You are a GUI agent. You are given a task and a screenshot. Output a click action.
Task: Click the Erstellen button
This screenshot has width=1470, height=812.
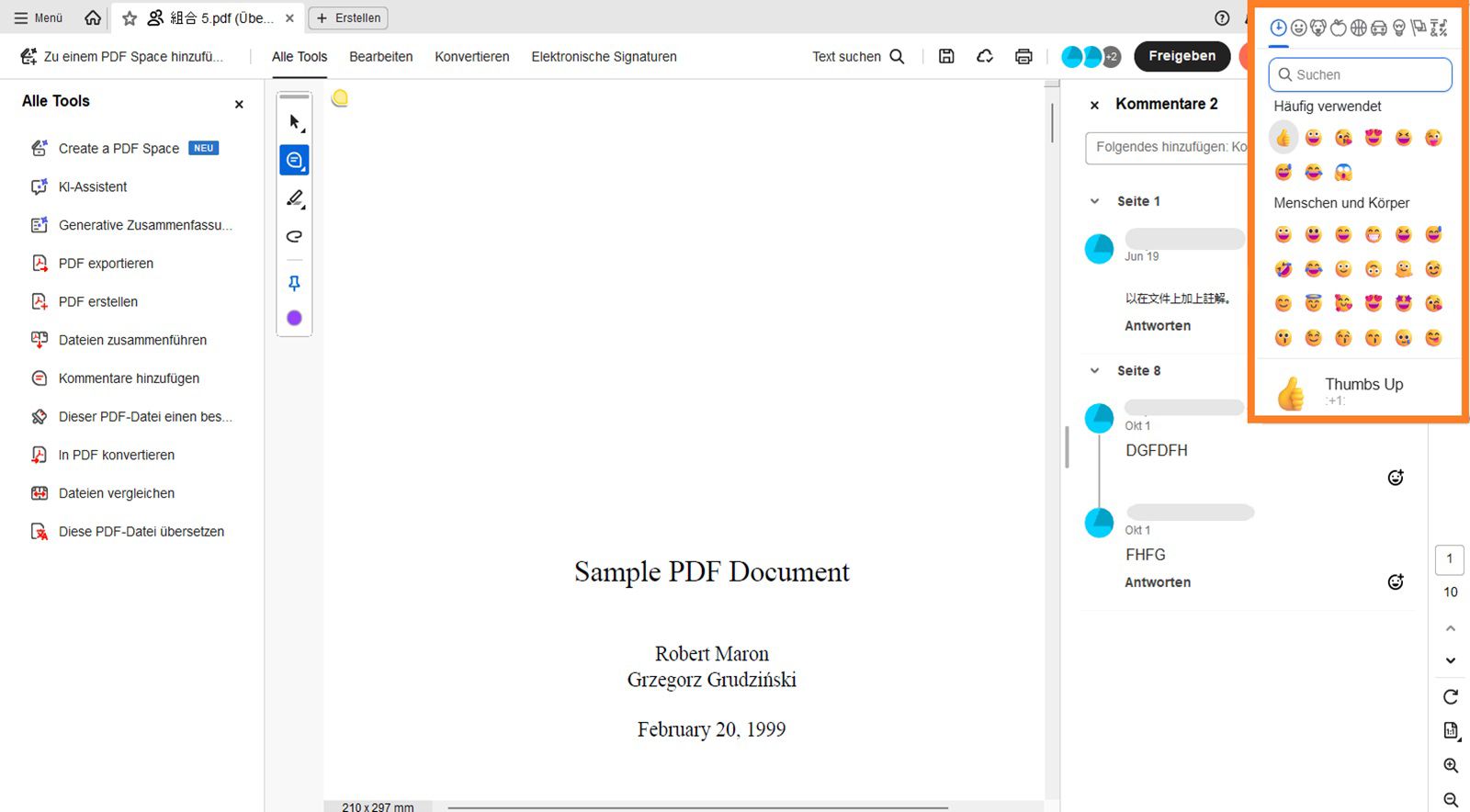[348, 17]
